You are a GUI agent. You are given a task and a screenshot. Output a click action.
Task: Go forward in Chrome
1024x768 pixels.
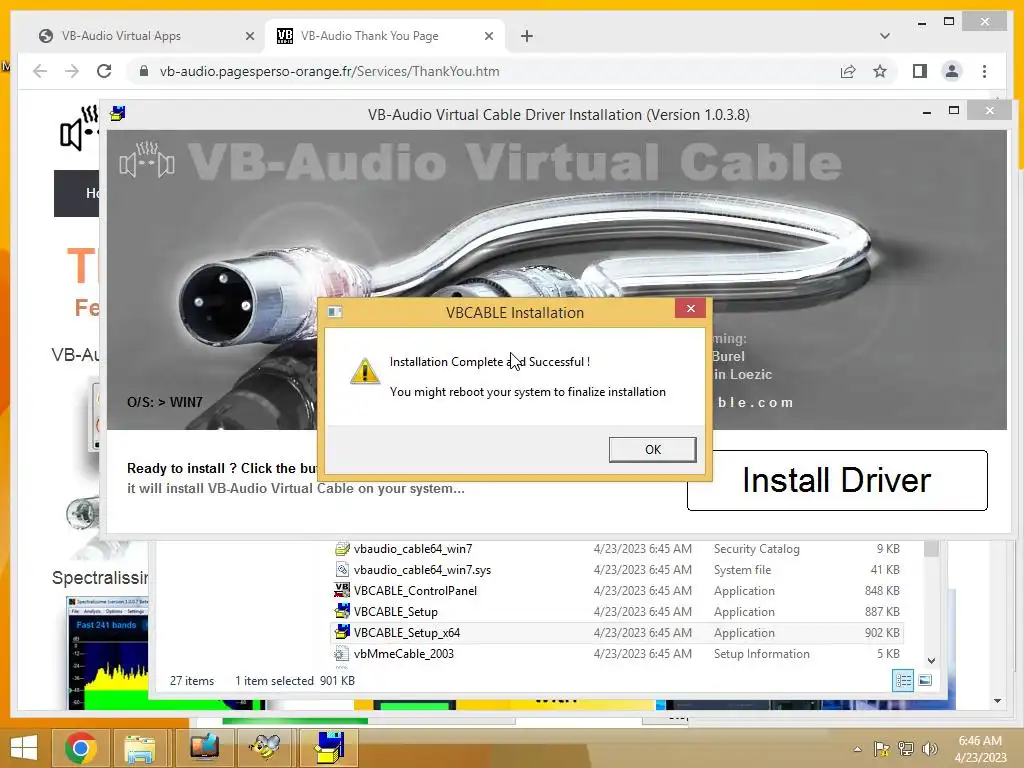[x=72, y=71]
